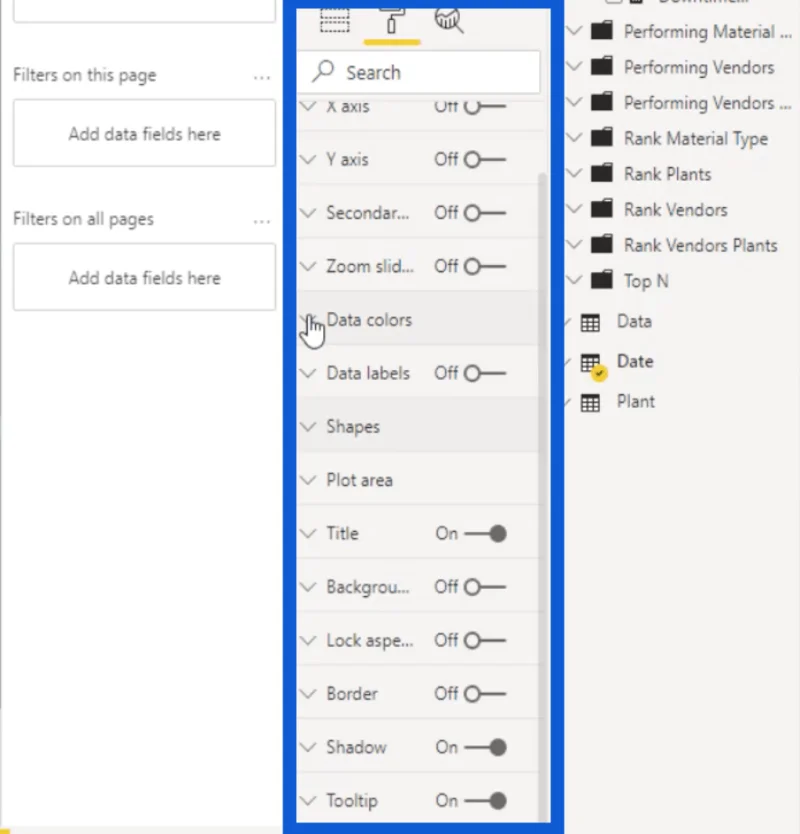Enable the Data labels toggle
The image size is (800, 834).
(485, 373)
